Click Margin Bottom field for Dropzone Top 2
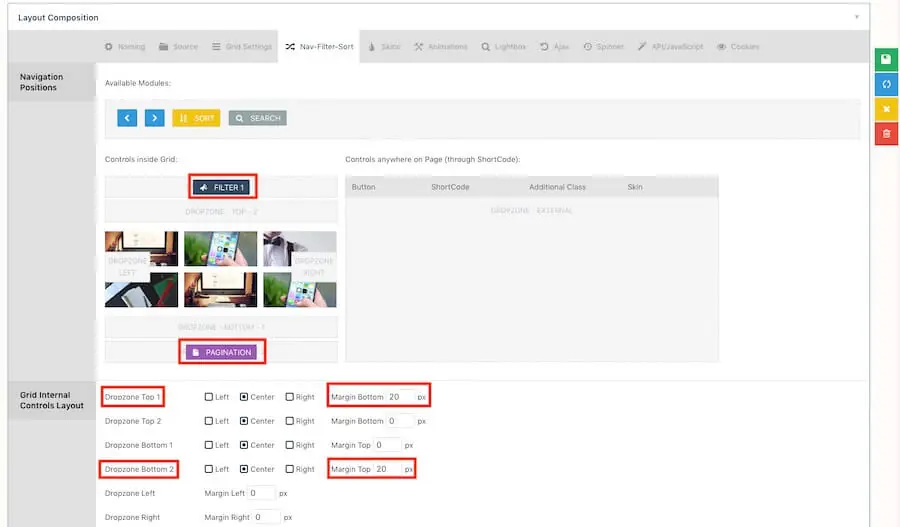Screen dimensions: 900x527 (x=401, y=421)
